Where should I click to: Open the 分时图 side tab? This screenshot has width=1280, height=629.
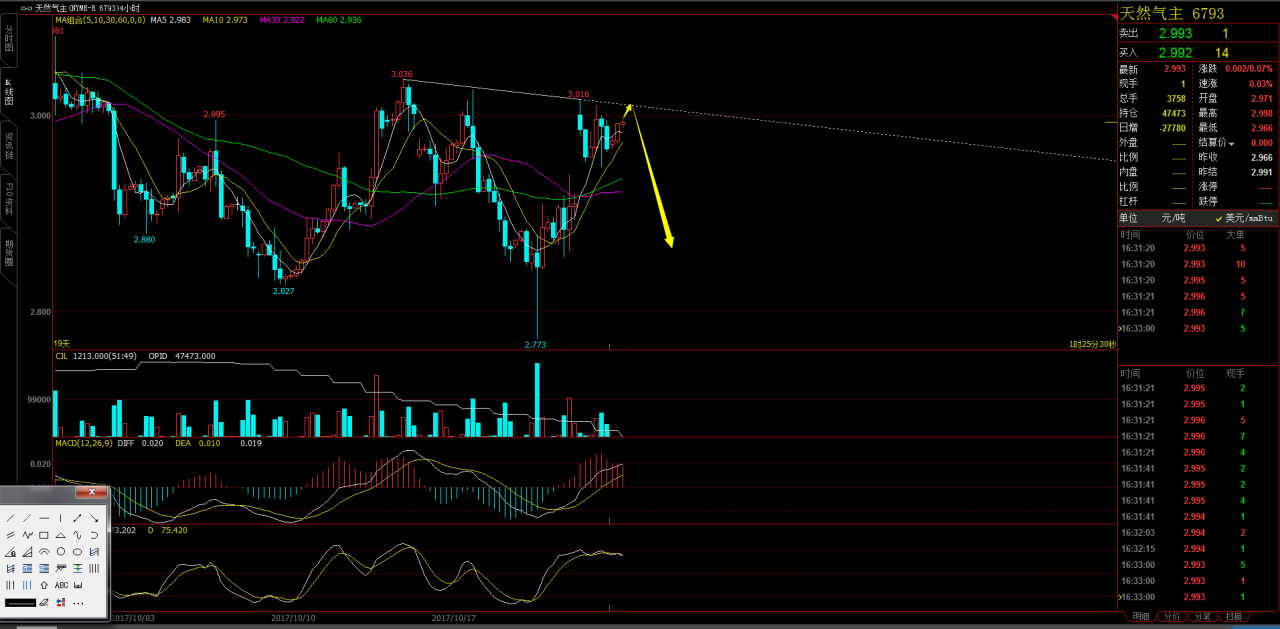click(8, 38)
